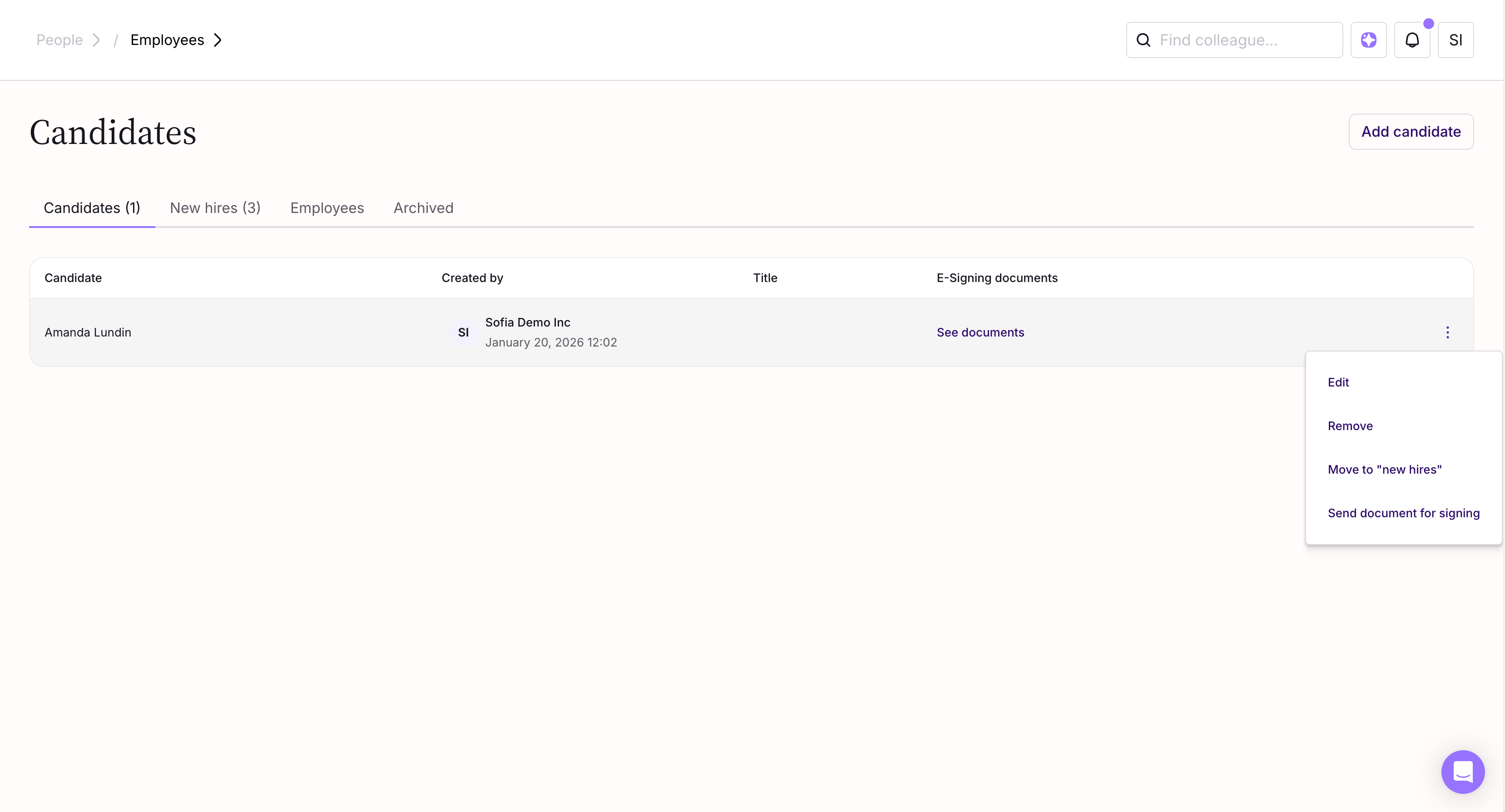Click the SI avatar beside Sofia Demo Inc
Screen dimensions: 1505x812
pos(463,332)
